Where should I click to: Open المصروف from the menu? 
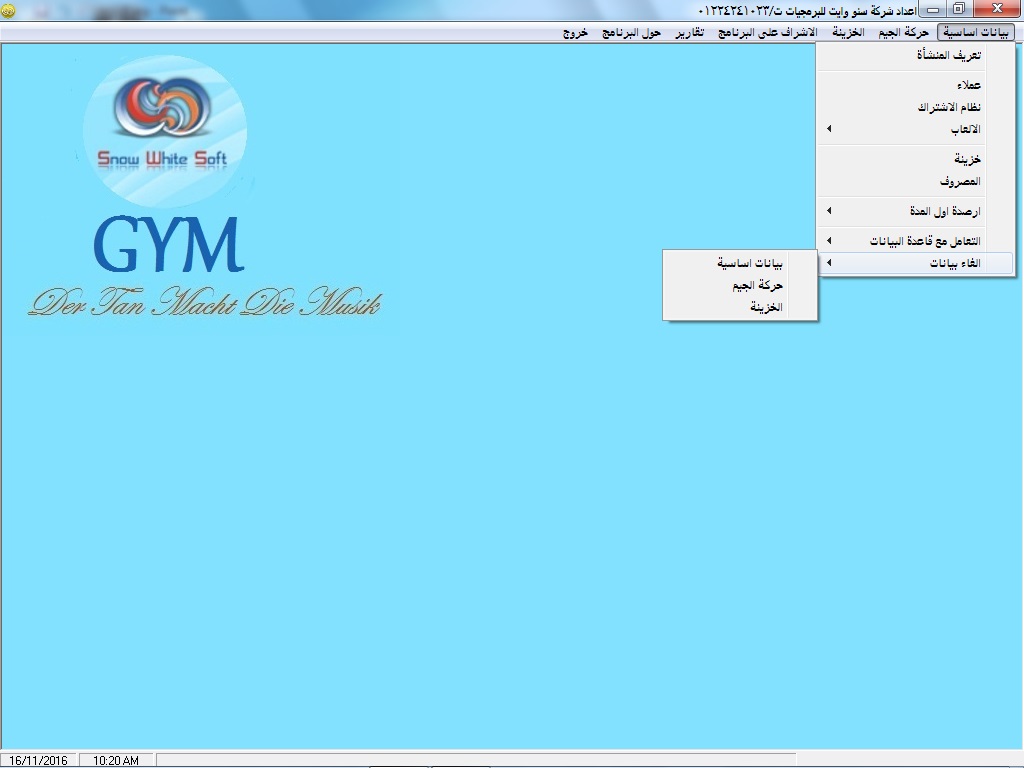(960, 181)
